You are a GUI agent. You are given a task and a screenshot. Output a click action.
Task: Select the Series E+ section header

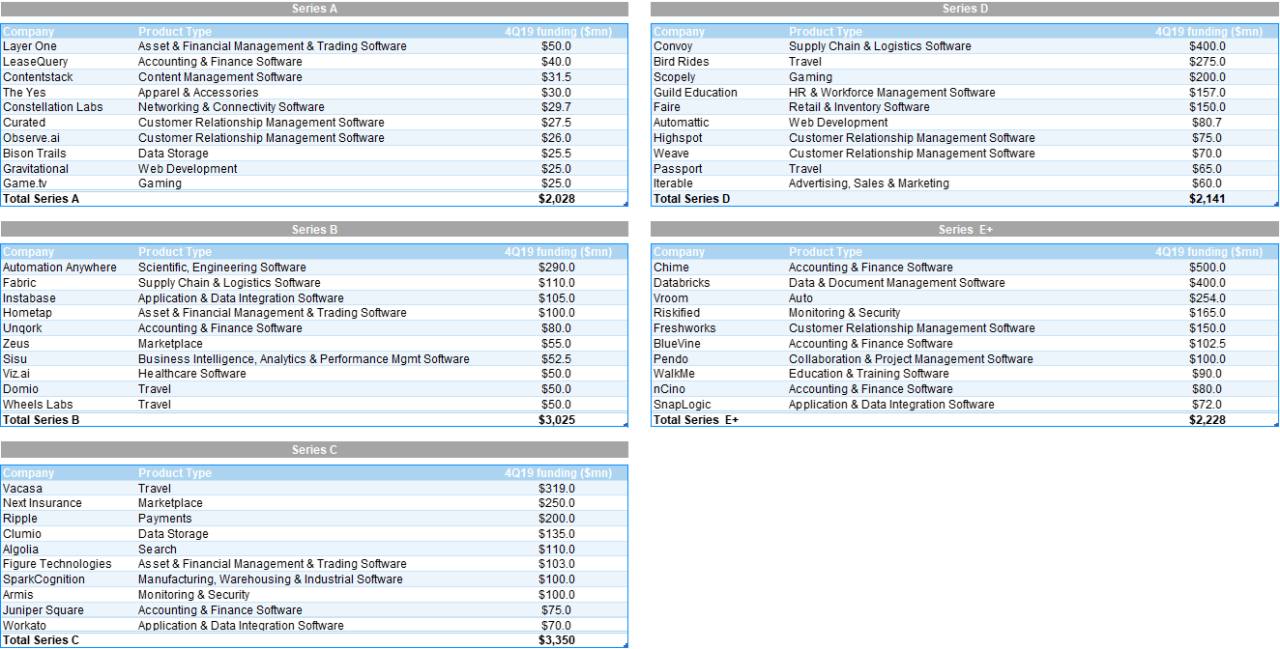click(x=964, y=230)
